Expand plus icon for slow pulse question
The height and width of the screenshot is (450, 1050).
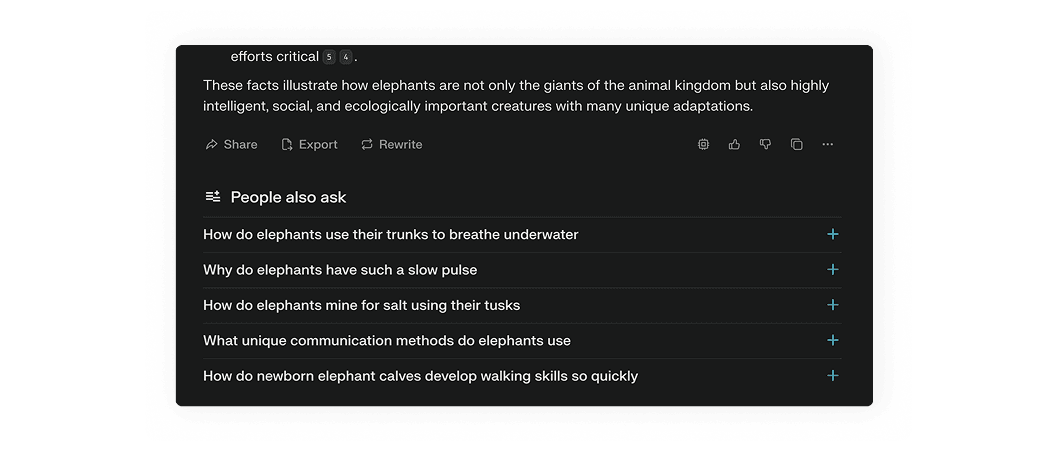(832, 270)
